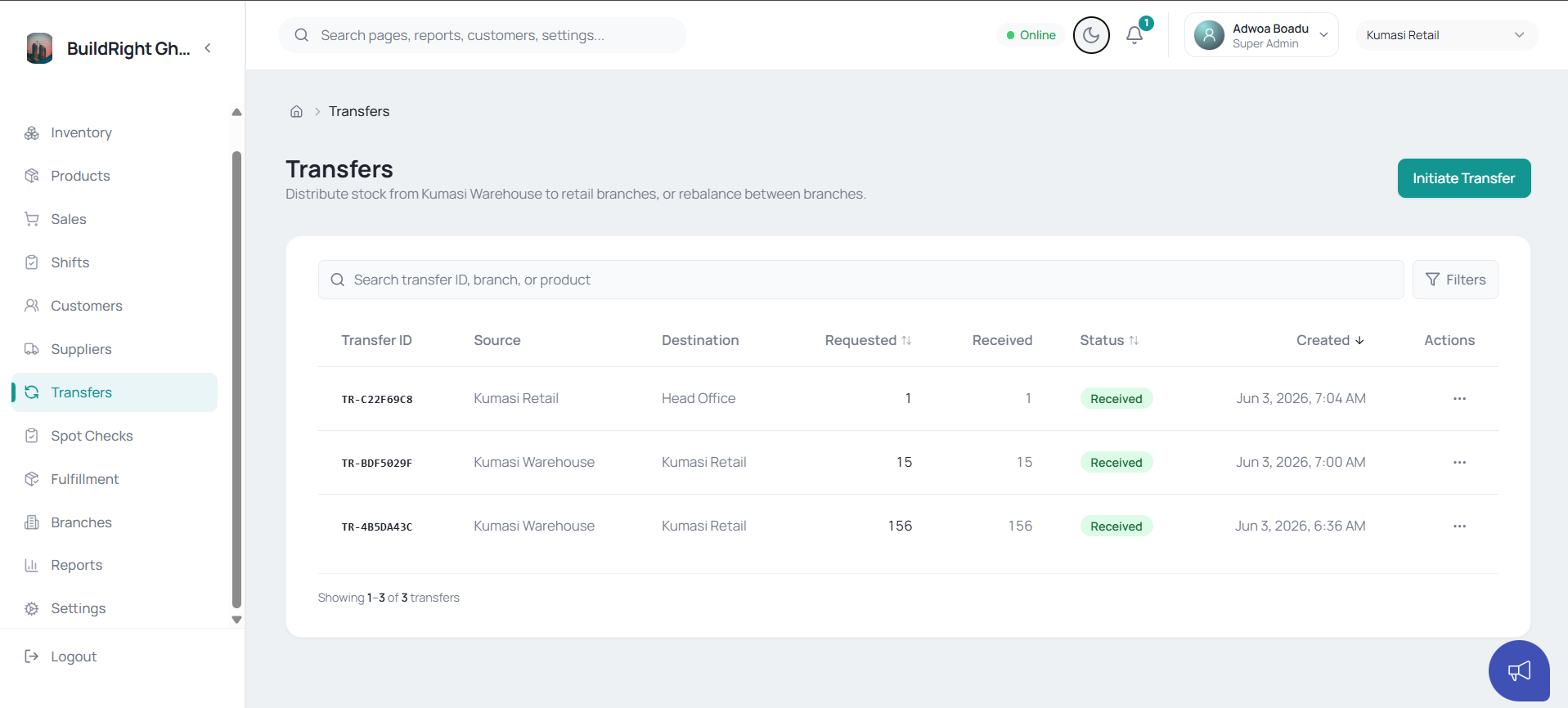Click the Initiate Transfer button
Screen dimensions: 1568x708
click(1463, 178)
